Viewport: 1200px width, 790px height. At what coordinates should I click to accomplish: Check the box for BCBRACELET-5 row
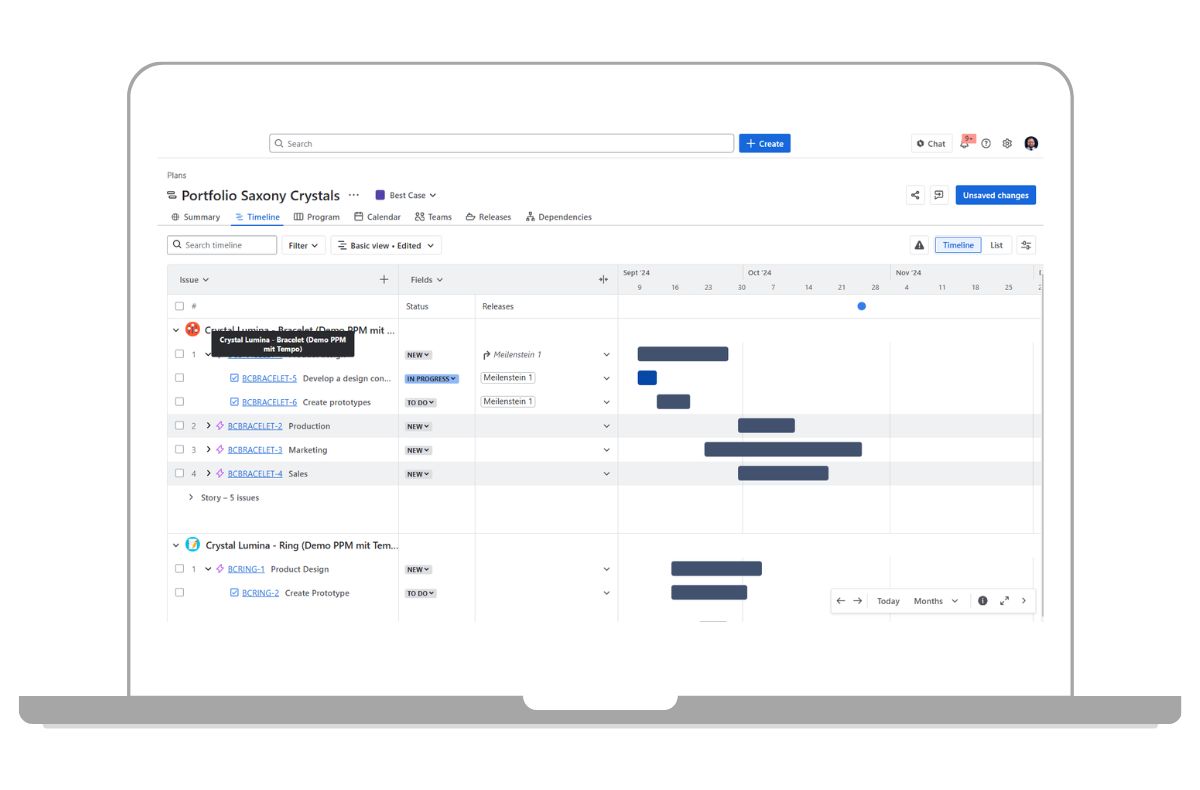[x=180, y=378]
